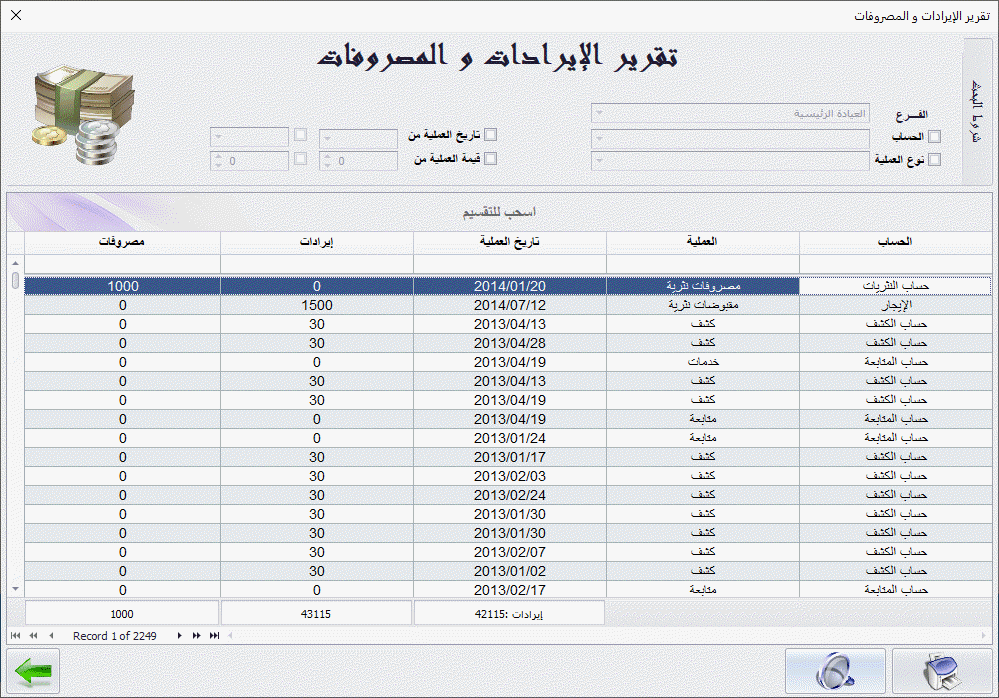Open the الفرع branch dropdown showing العيادة الرئيسية
999x698 pixels.
pos(599,112)
